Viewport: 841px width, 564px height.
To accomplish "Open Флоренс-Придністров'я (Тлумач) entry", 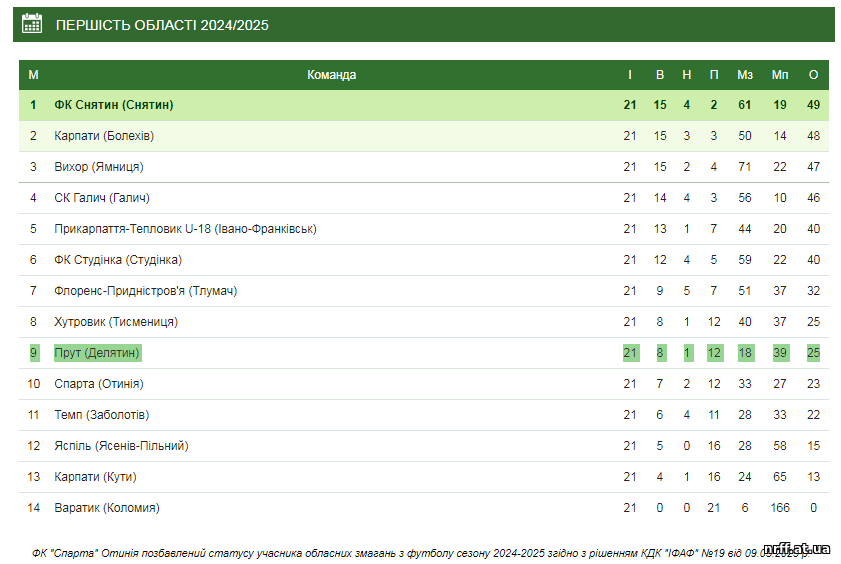I will (145, 291).
